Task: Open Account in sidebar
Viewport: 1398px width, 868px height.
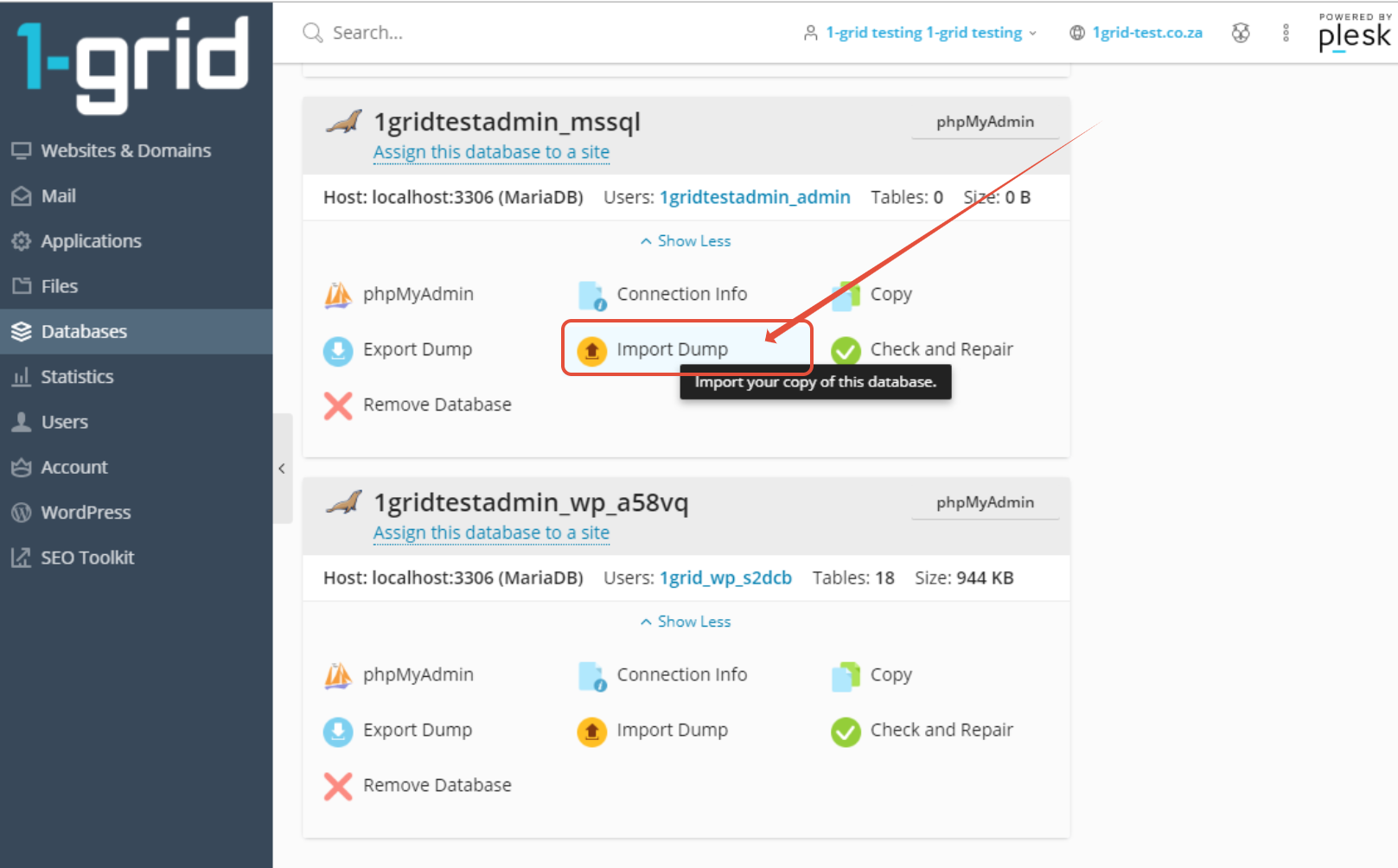Action: [x=136, y=467]
